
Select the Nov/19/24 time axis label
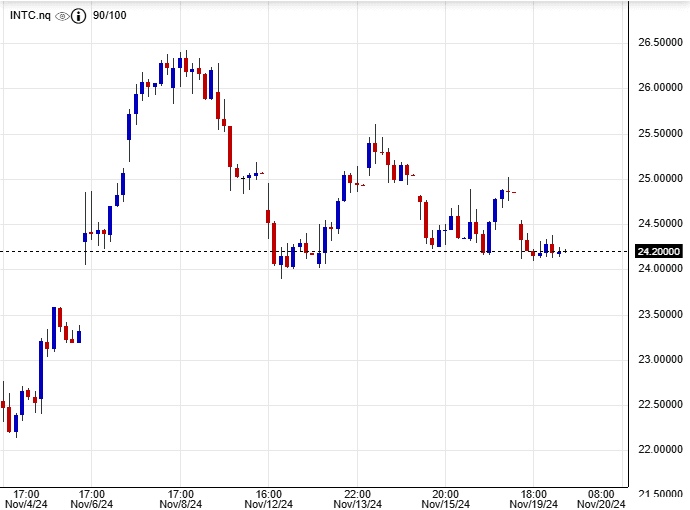534,504
